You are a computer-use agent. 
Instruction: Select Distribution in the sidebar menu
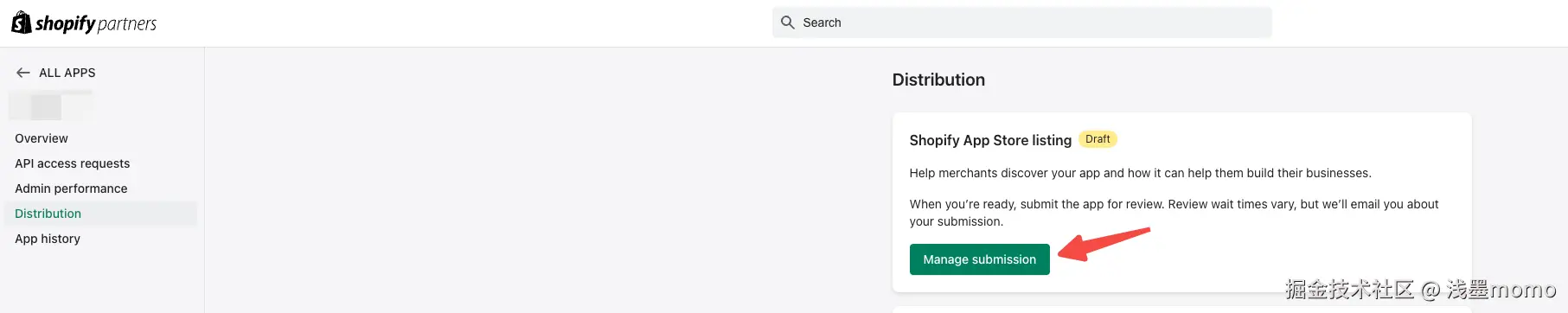[48, 214]
